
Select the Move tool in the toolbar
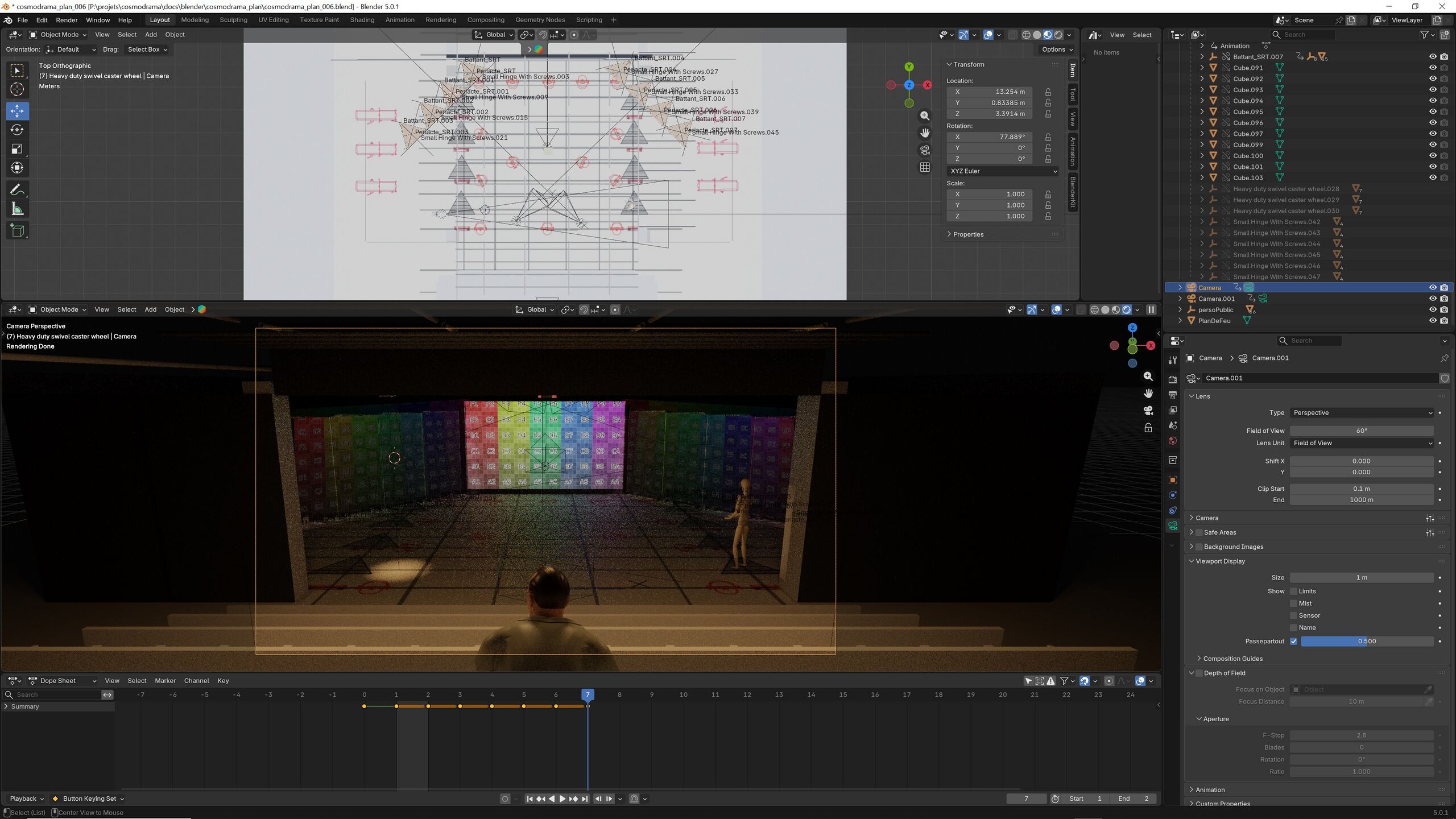[17, 111]
